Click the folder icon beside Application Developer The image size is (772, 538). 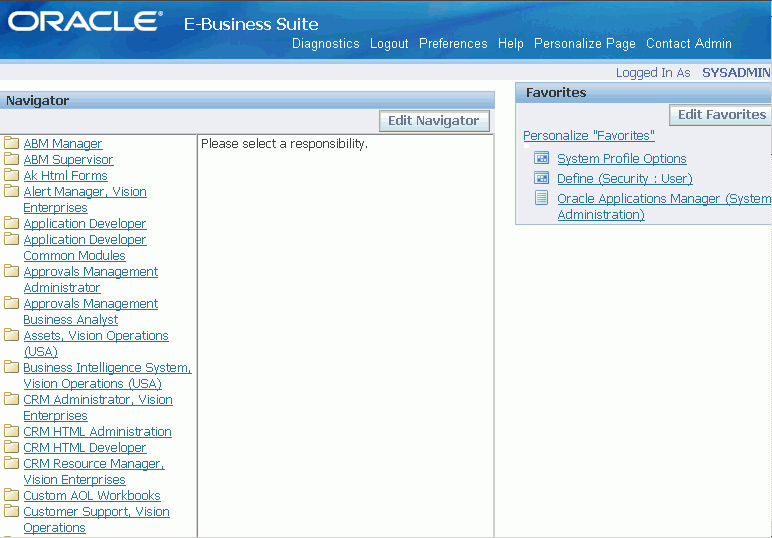(x=12, y=223)
